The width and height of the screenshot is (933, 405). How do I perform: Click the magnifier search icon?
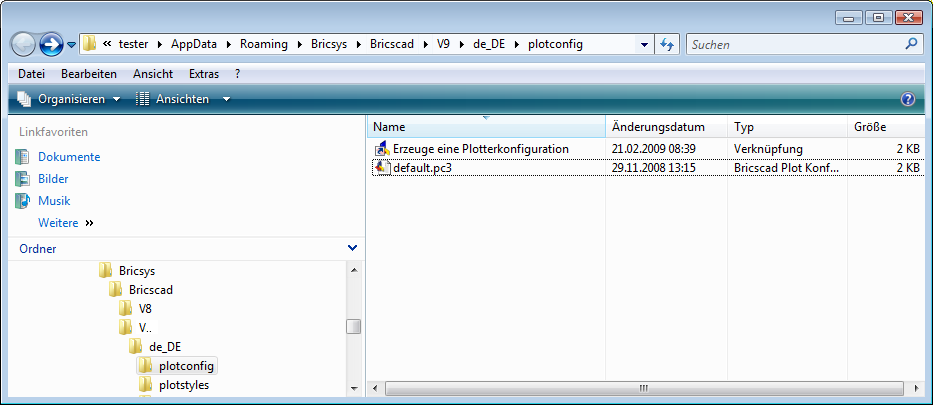pyautogui.click(x=911, y=44)
